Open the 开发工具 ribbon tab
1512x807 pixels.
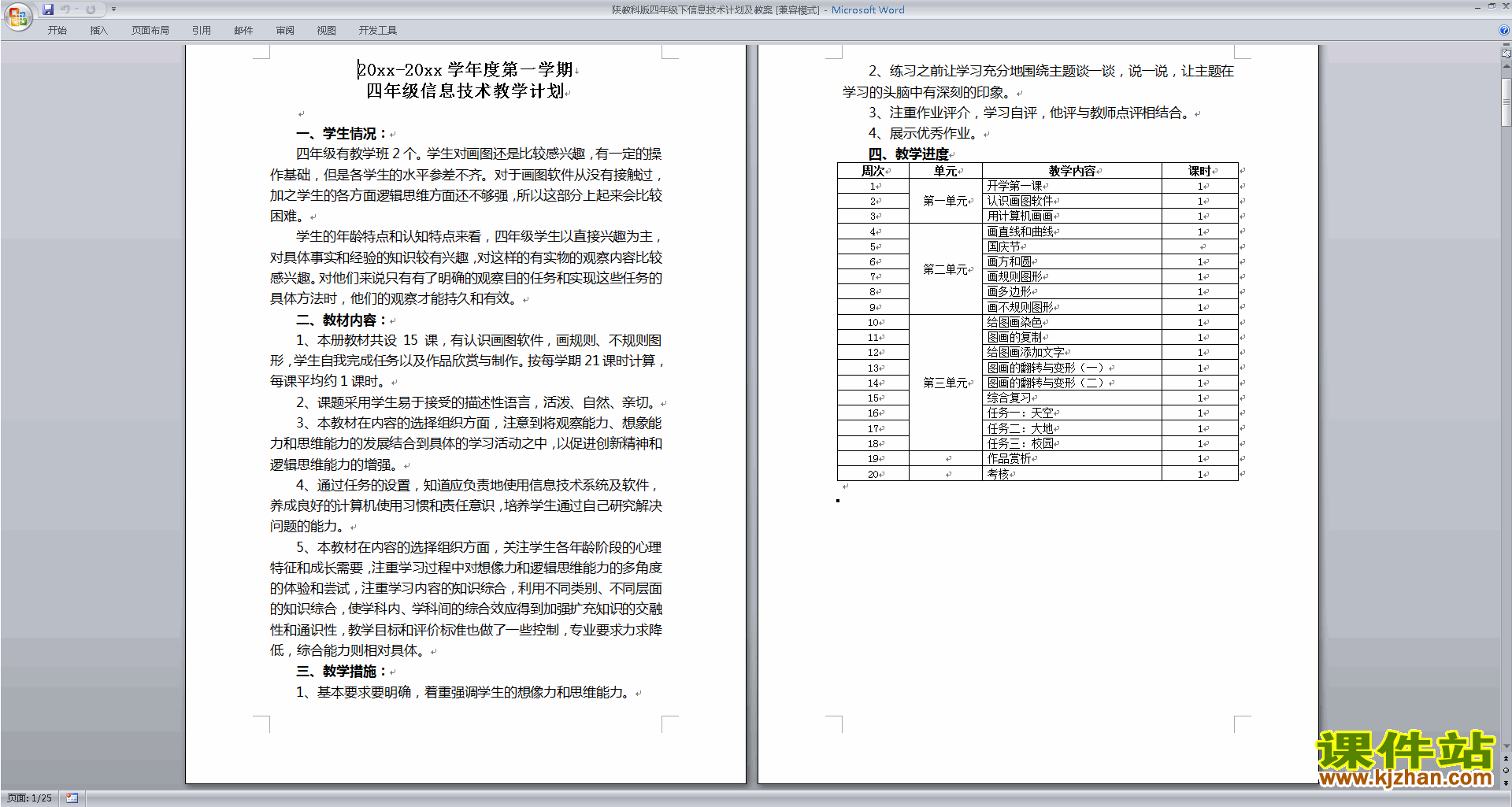(x=378, y=31)
